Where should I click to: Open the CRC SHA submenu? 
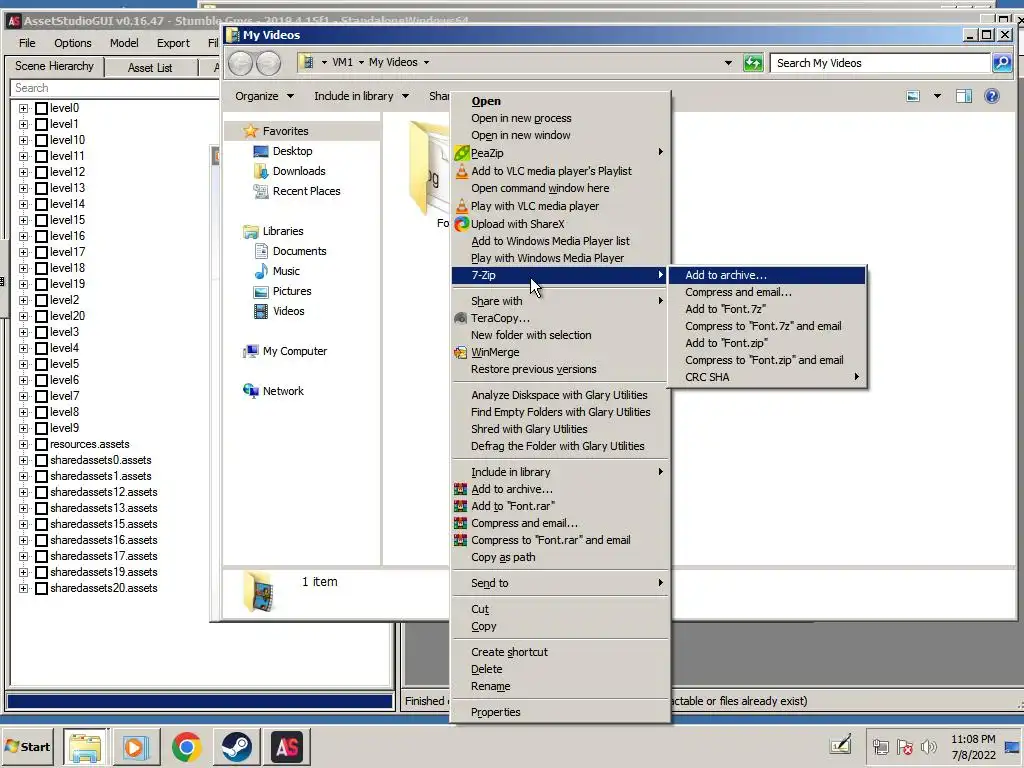pos(767,377)
